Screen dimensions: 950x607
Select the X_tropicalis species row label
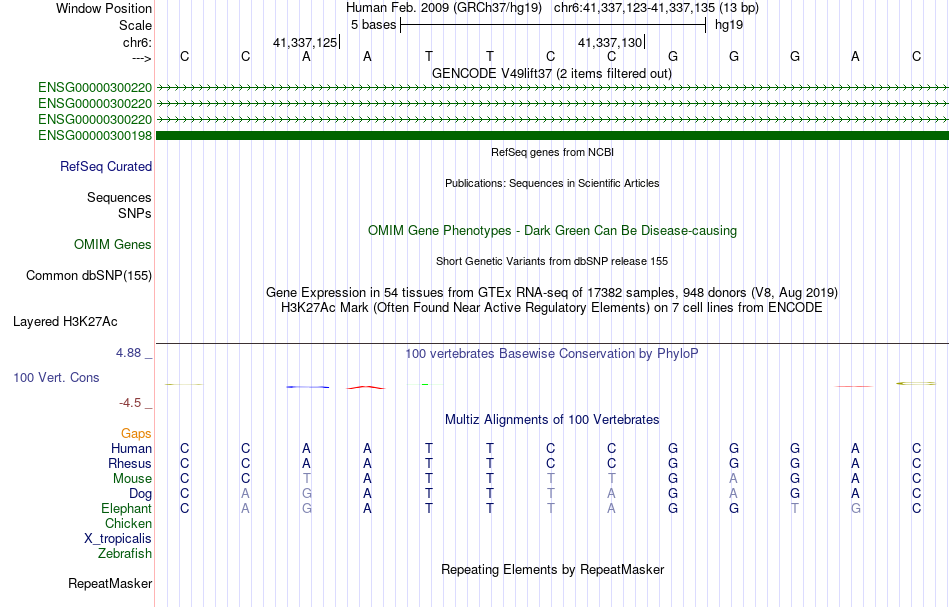pos(118,539)
